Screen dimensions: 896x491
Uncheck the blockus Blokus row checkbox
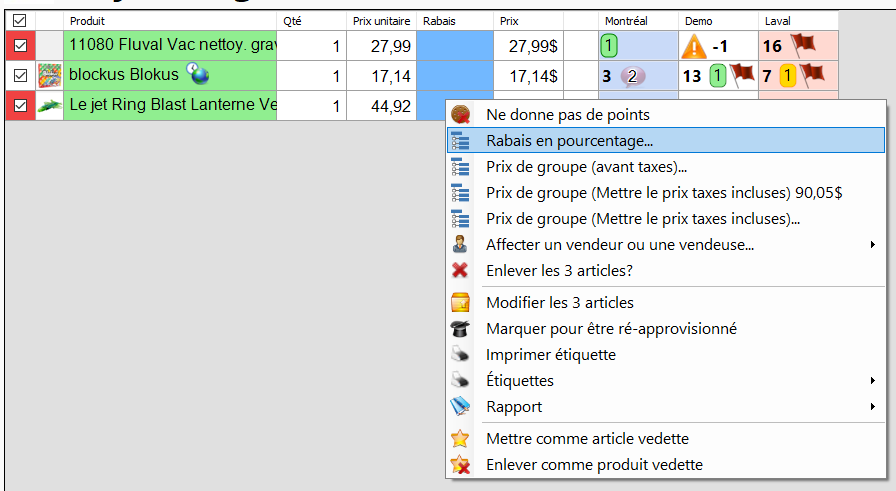pyautogui.click(x=21, y=75)
